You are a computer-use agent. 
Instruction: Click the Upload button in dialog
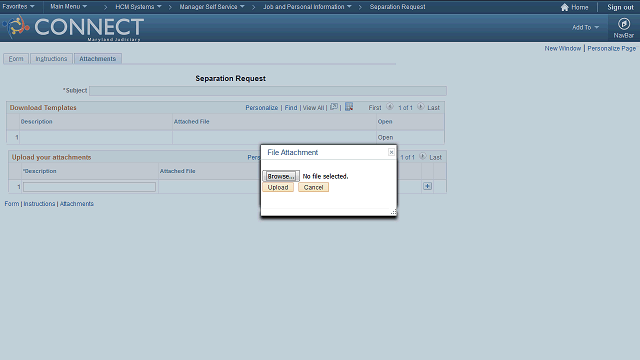(278, 187)
